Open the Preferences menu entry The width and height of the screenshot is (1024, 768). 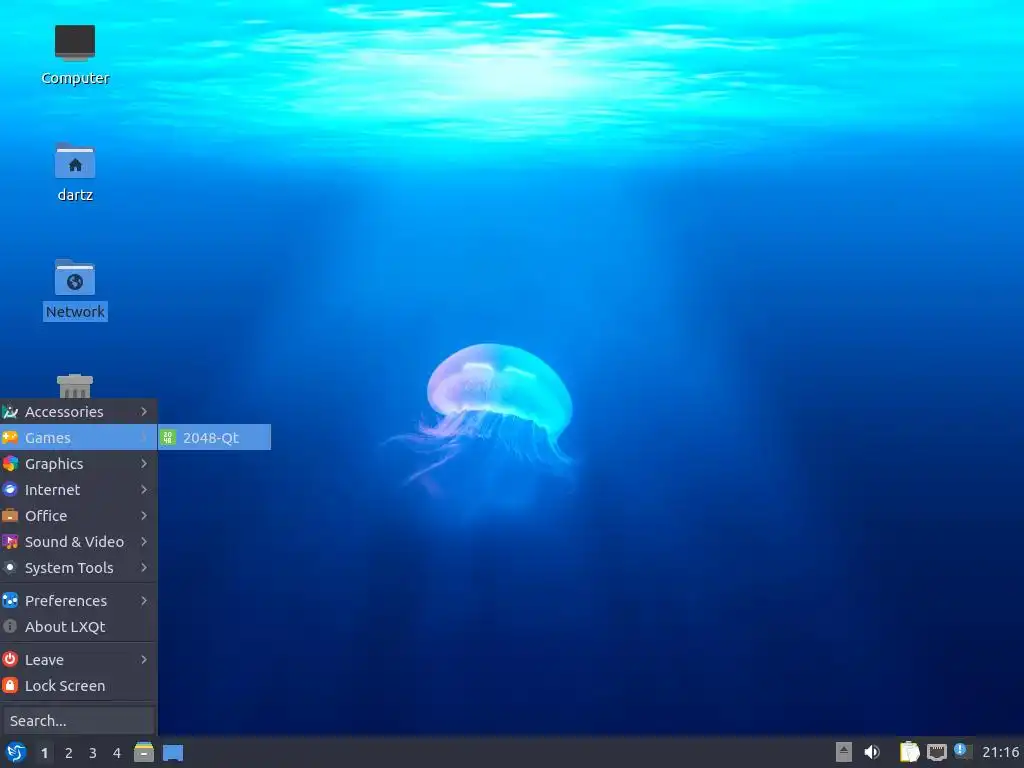pyautogui.click(x=78, y=601)
